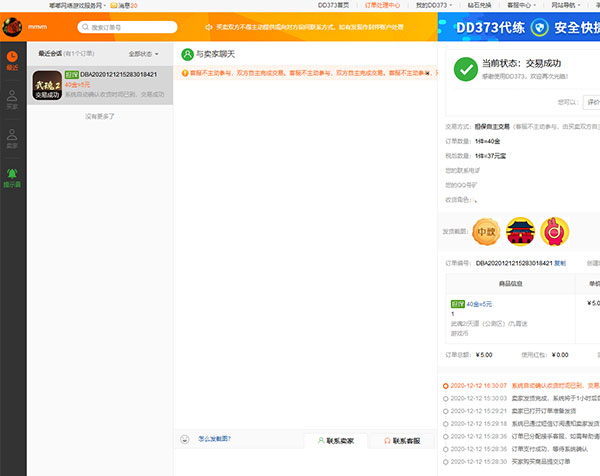Open the 最近 recent chats sidebar icon
Image resolution: width=600 pixels, height=476 pixels.
(12, 62)
